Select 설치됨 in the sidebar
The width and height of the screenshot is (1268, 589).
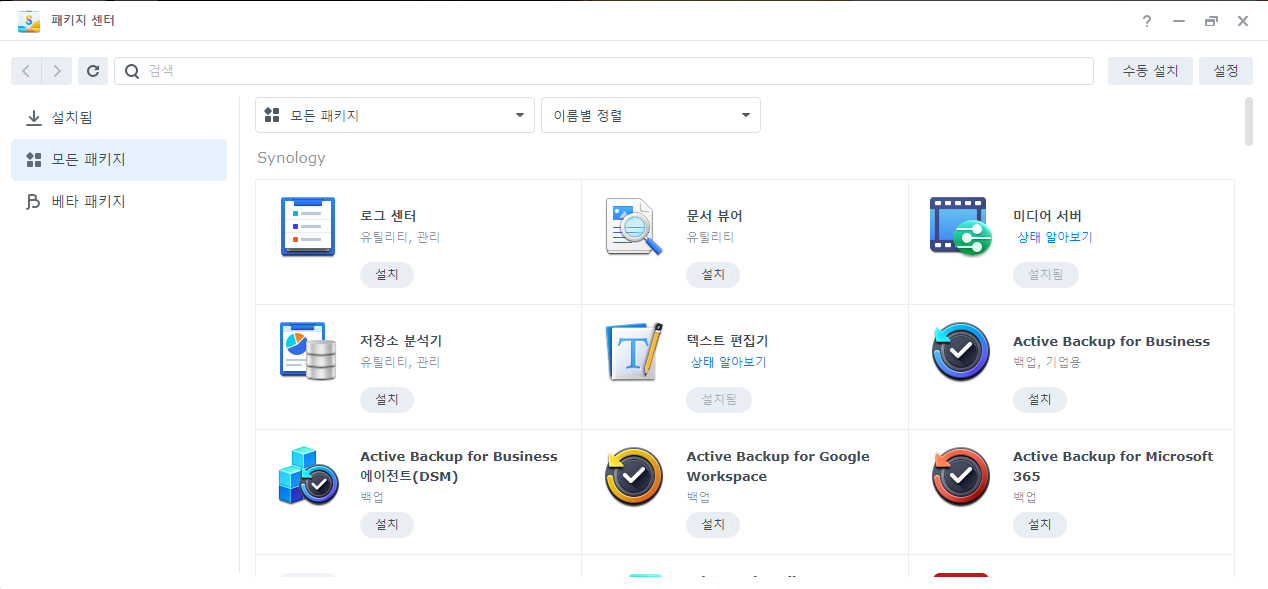(119, 118)
